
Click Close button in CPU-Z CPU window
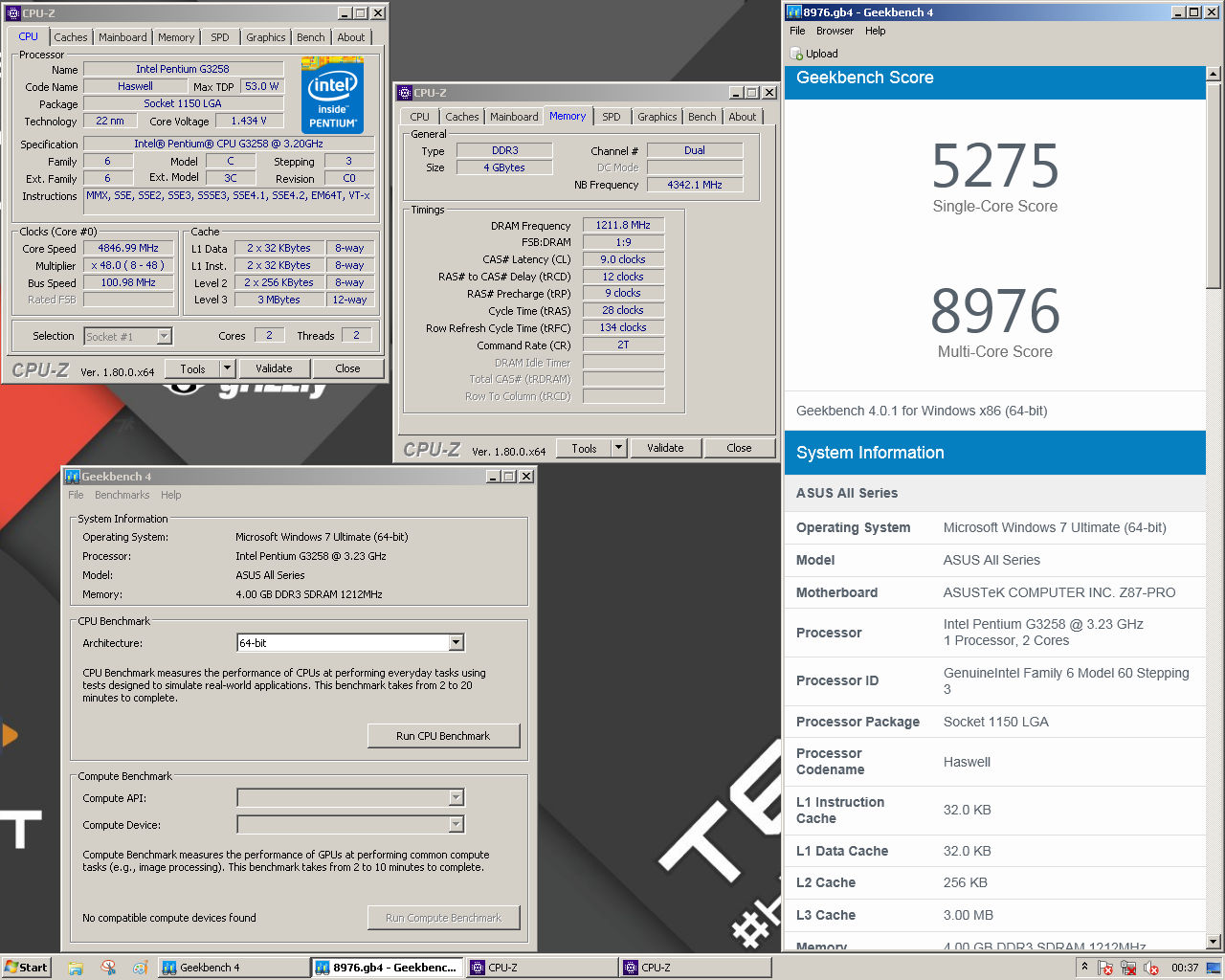(x=347, y=368)
